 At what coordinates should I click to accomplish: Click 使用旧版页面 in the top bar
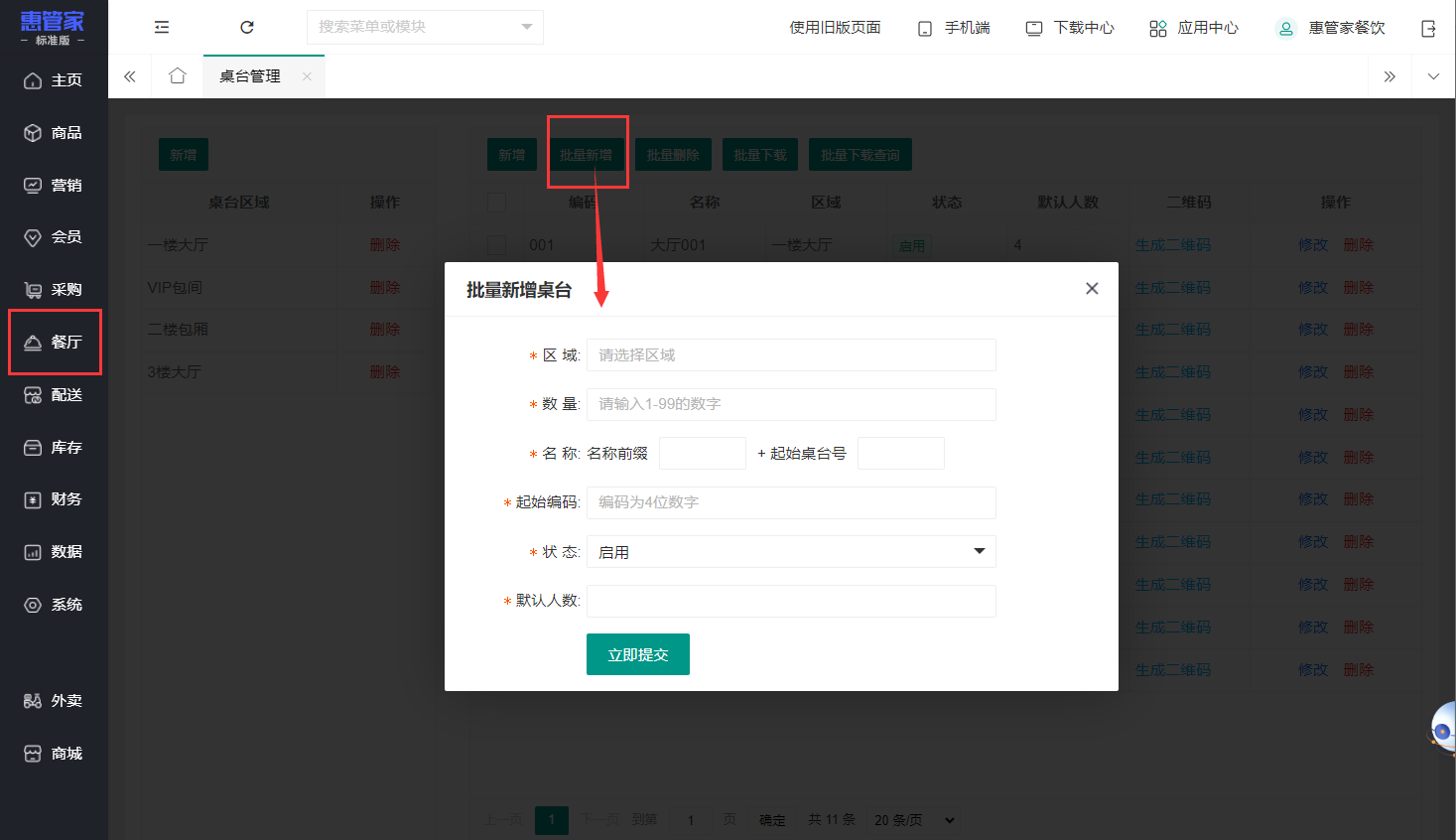tap(835, 28)
